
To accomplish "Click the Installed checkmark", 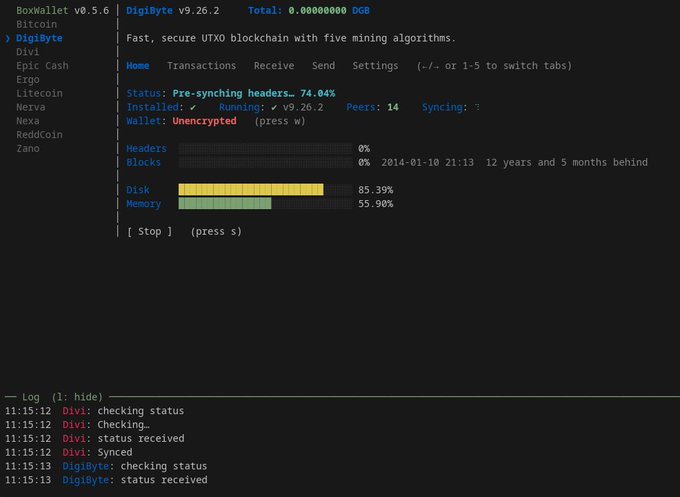I will [x=193, y=107].
